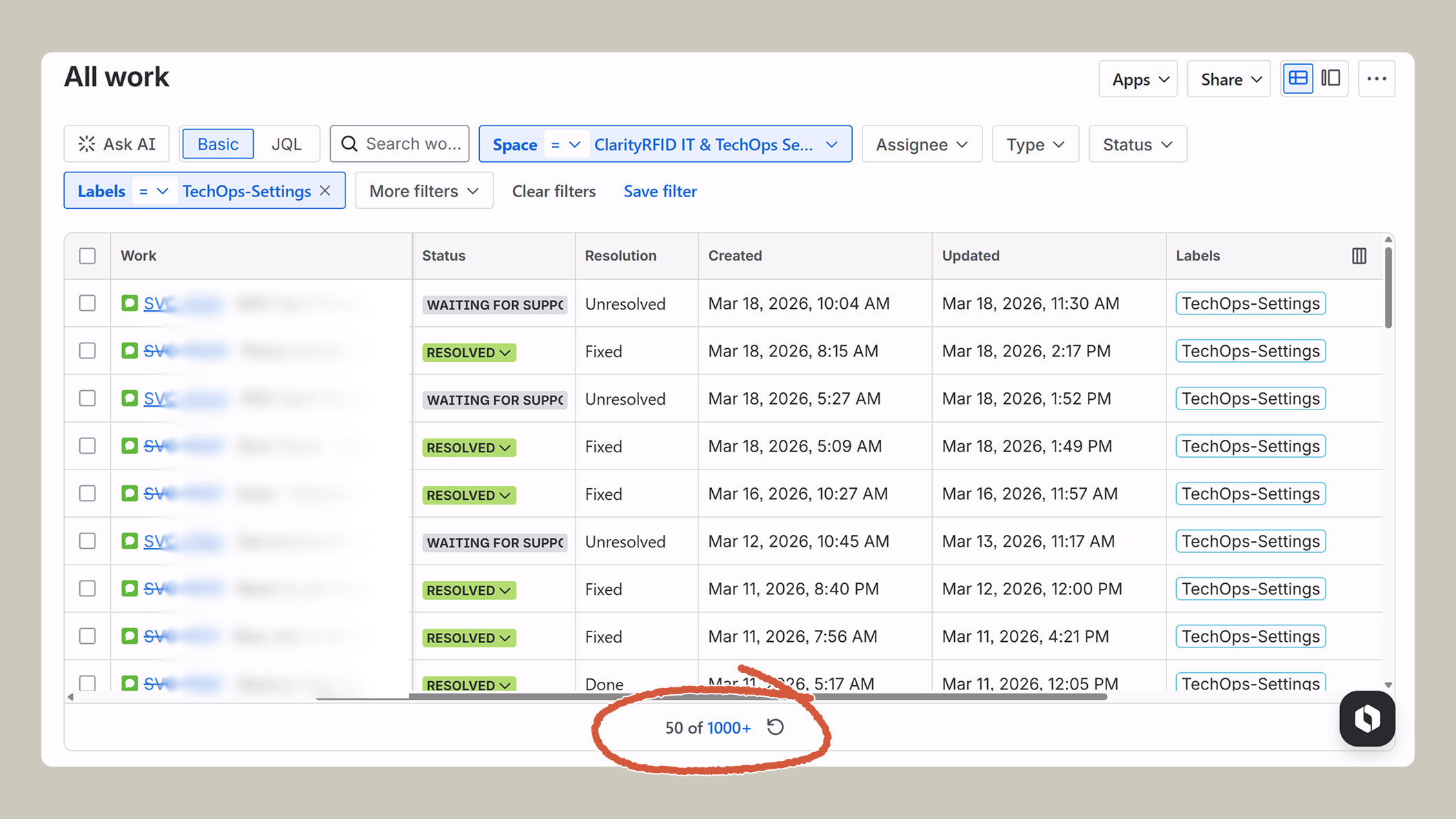1456x819 pixels.
Task: Click the Space filter field name
Action: [x=514, y=144]
